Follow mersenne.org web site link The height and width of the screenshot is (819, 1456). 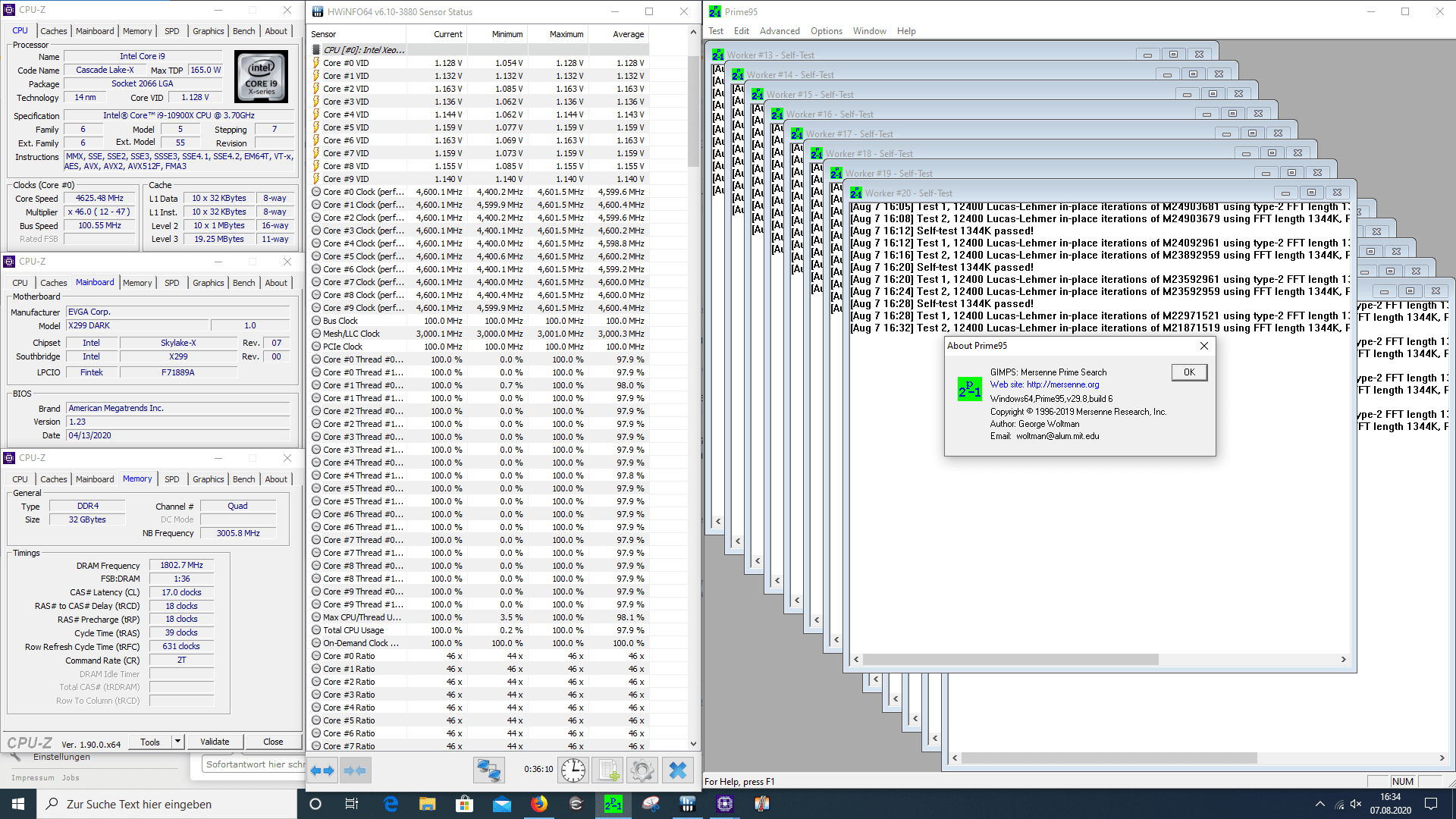[1062, 384]
